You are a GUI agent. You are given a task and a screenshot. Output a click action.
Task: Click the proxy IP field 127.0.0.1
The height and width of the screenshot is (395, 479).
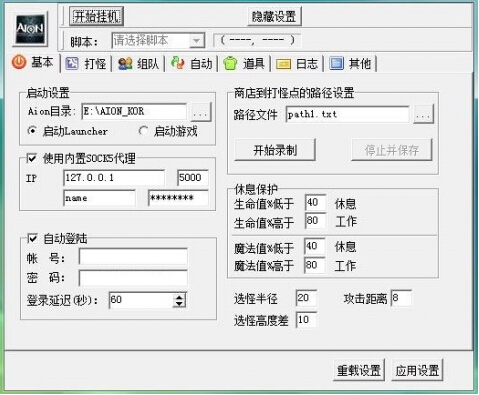(114, 178)
